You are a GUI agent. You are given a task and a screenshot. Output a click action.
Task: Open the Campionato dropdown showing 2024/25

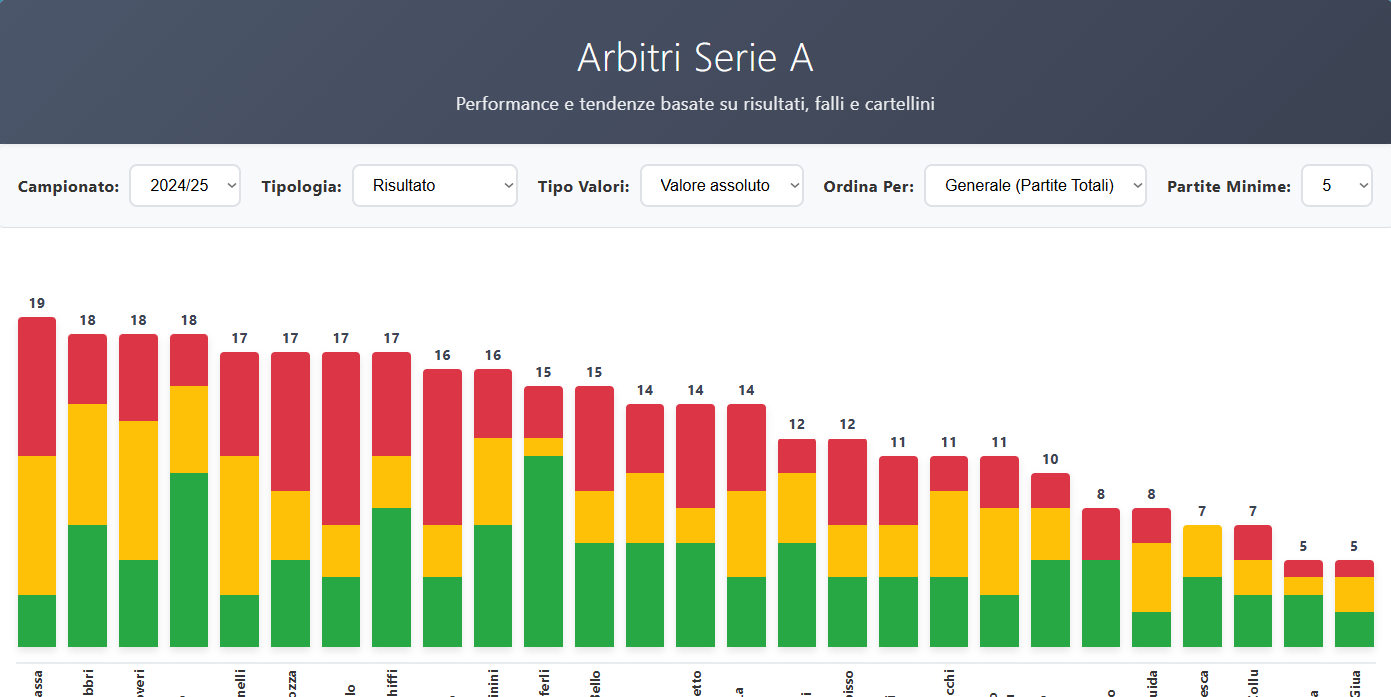pyautogui.click(x=184, y=185)
